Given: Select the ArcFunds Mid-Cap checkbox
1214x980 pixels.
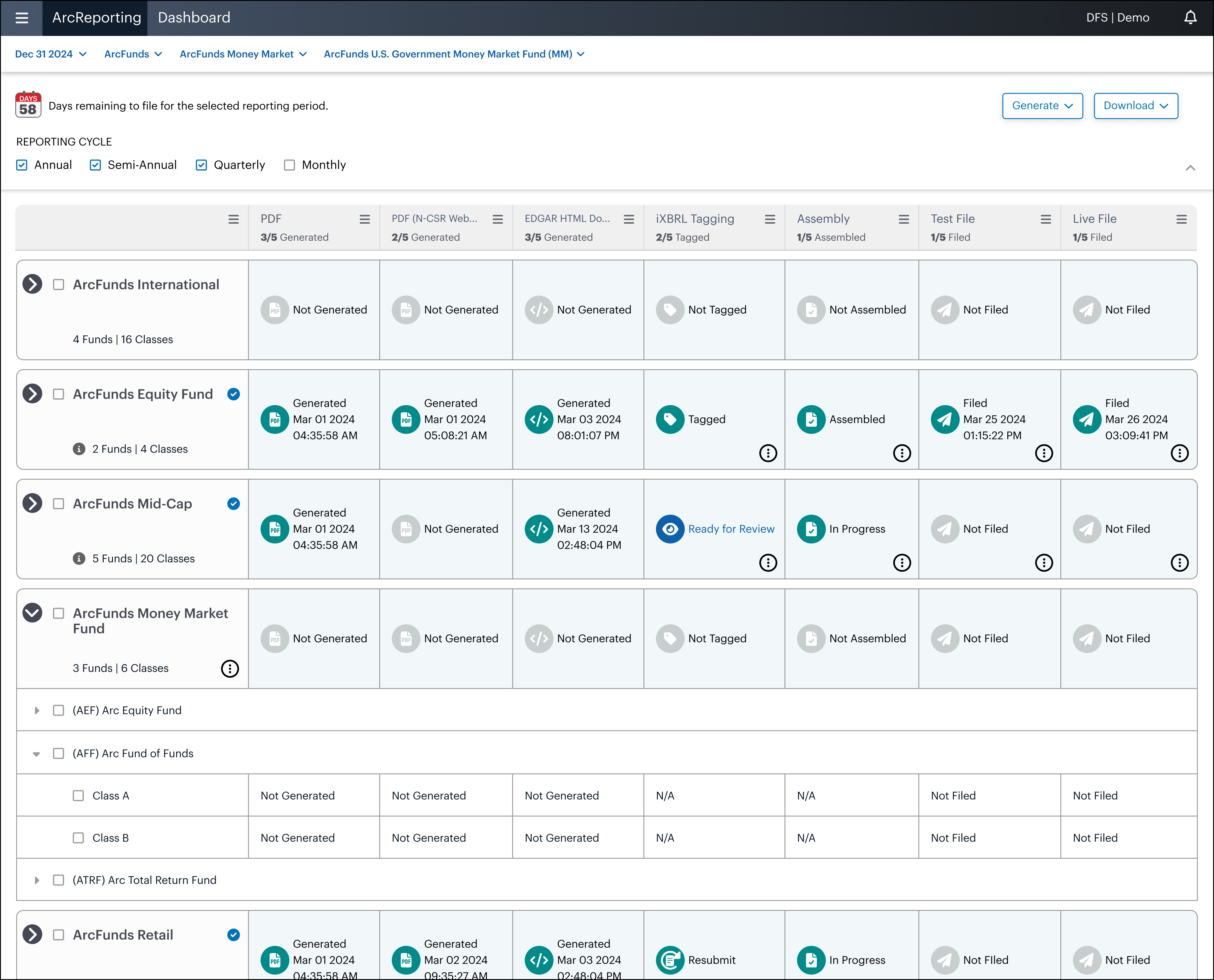Looking at the screenshot, I should click(59, 504).
